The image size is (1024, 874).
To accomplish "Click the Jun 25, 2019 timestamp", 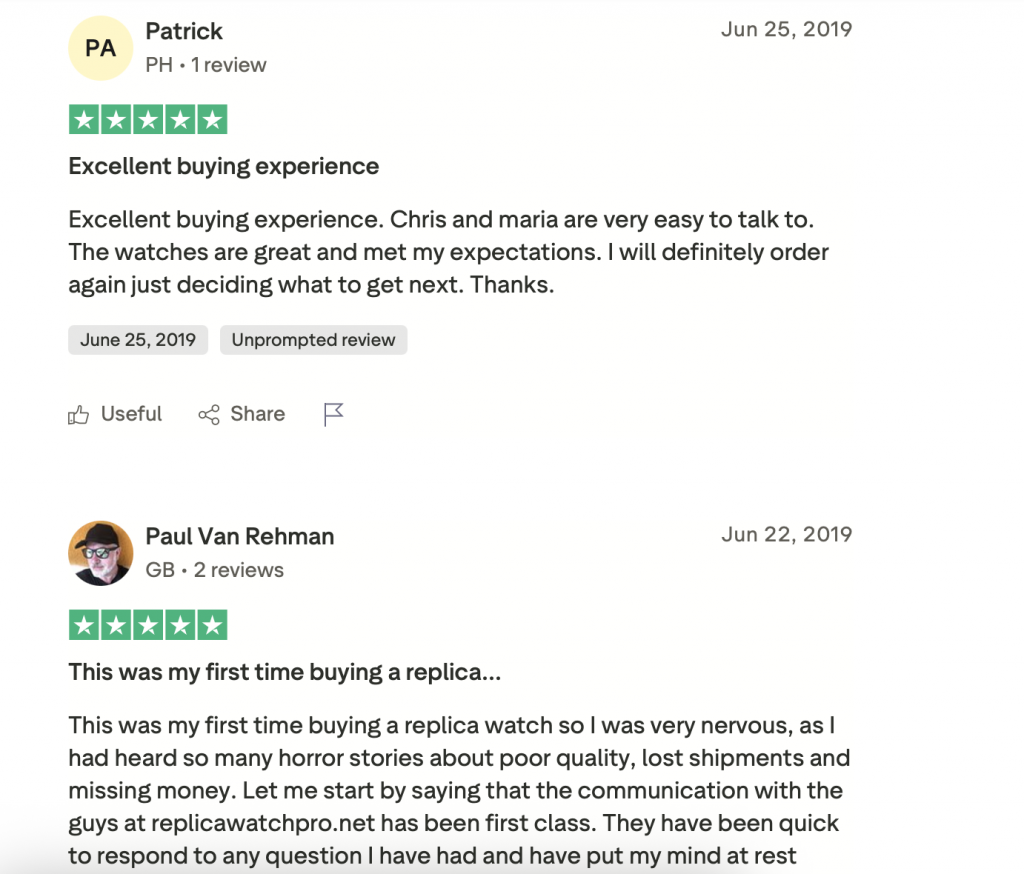I will 786,29.
